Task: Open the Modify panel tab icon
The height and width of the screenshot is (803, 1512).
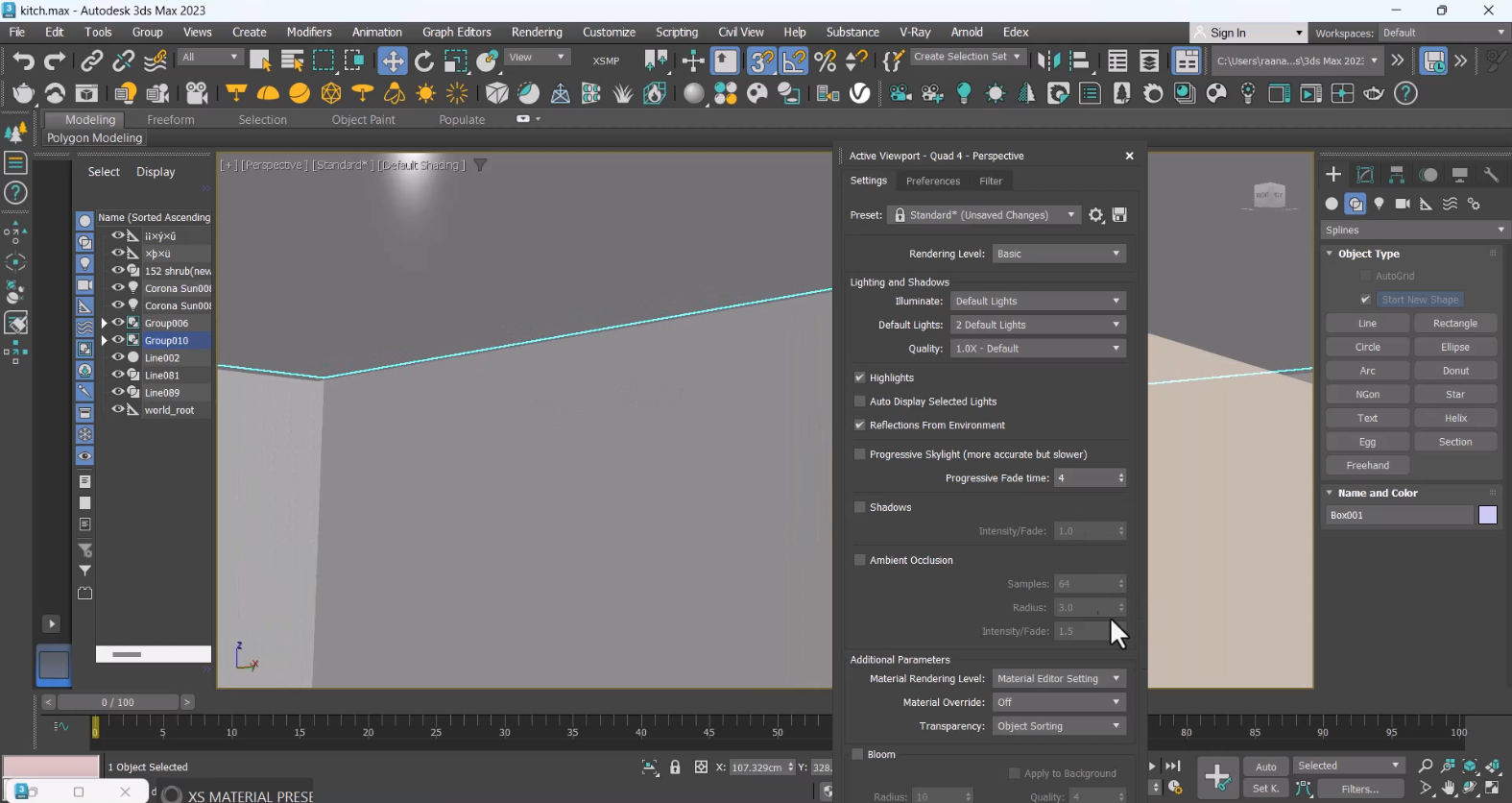Action: pyautogui.click(x=1364, y=175)
